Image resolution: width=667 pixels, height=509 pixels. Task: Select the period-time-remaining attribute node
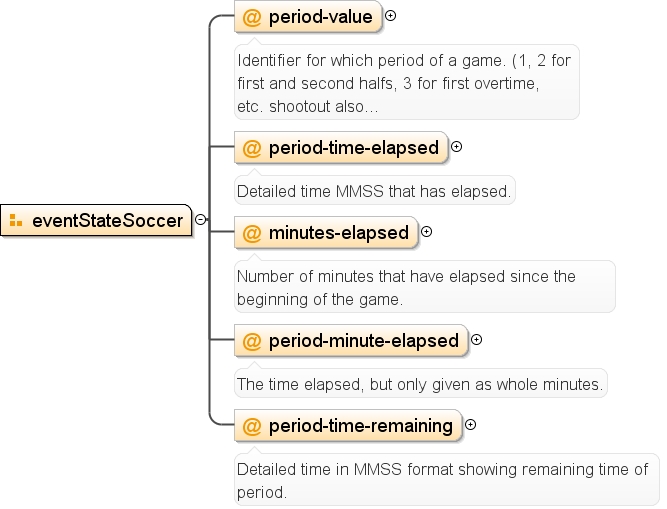(348, 426)
